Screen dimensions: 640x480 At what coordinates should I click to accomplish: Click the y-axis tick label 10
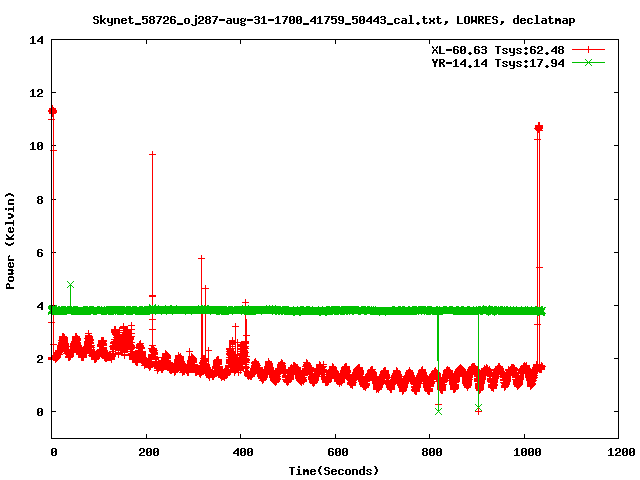(x=36, y=146)
